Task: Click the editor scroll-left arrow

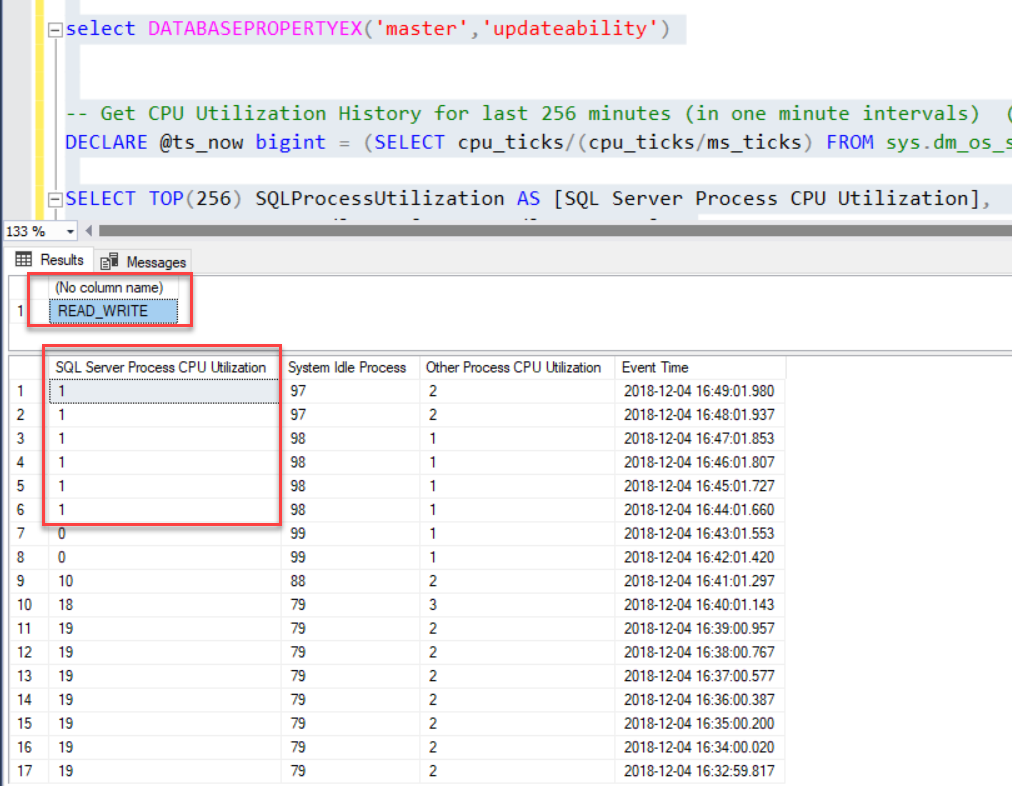Action: tap(90, 231)
